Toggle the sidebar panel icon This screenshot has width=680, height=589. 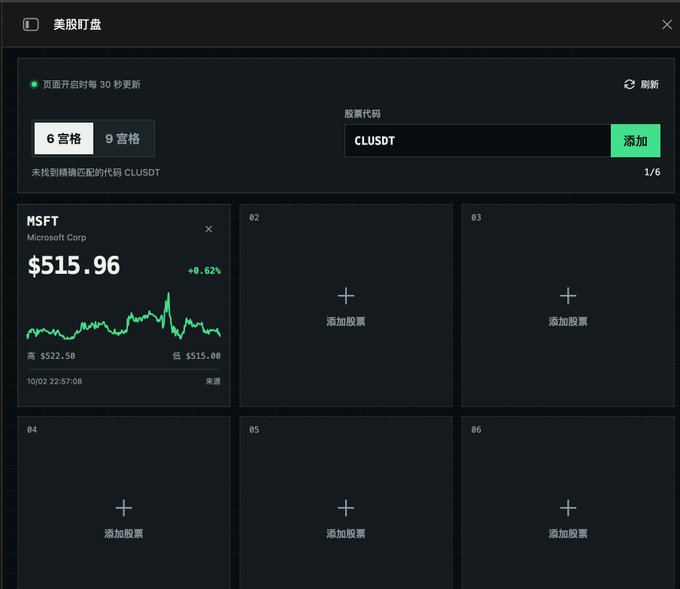point(30,24)
